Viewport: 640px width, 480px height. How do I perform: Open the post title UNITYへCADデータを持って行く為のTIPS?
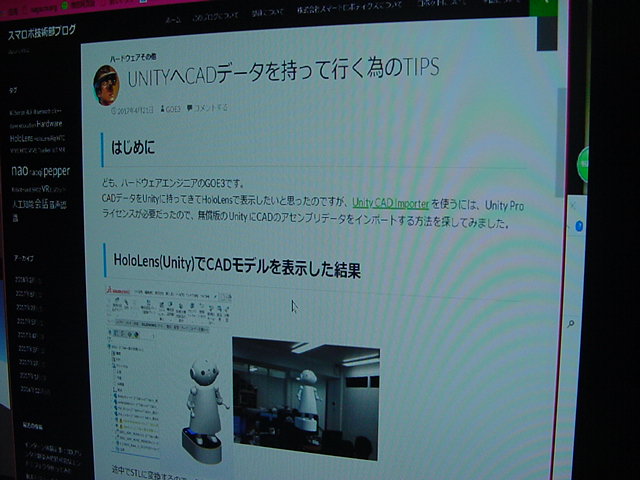(283, 73)
